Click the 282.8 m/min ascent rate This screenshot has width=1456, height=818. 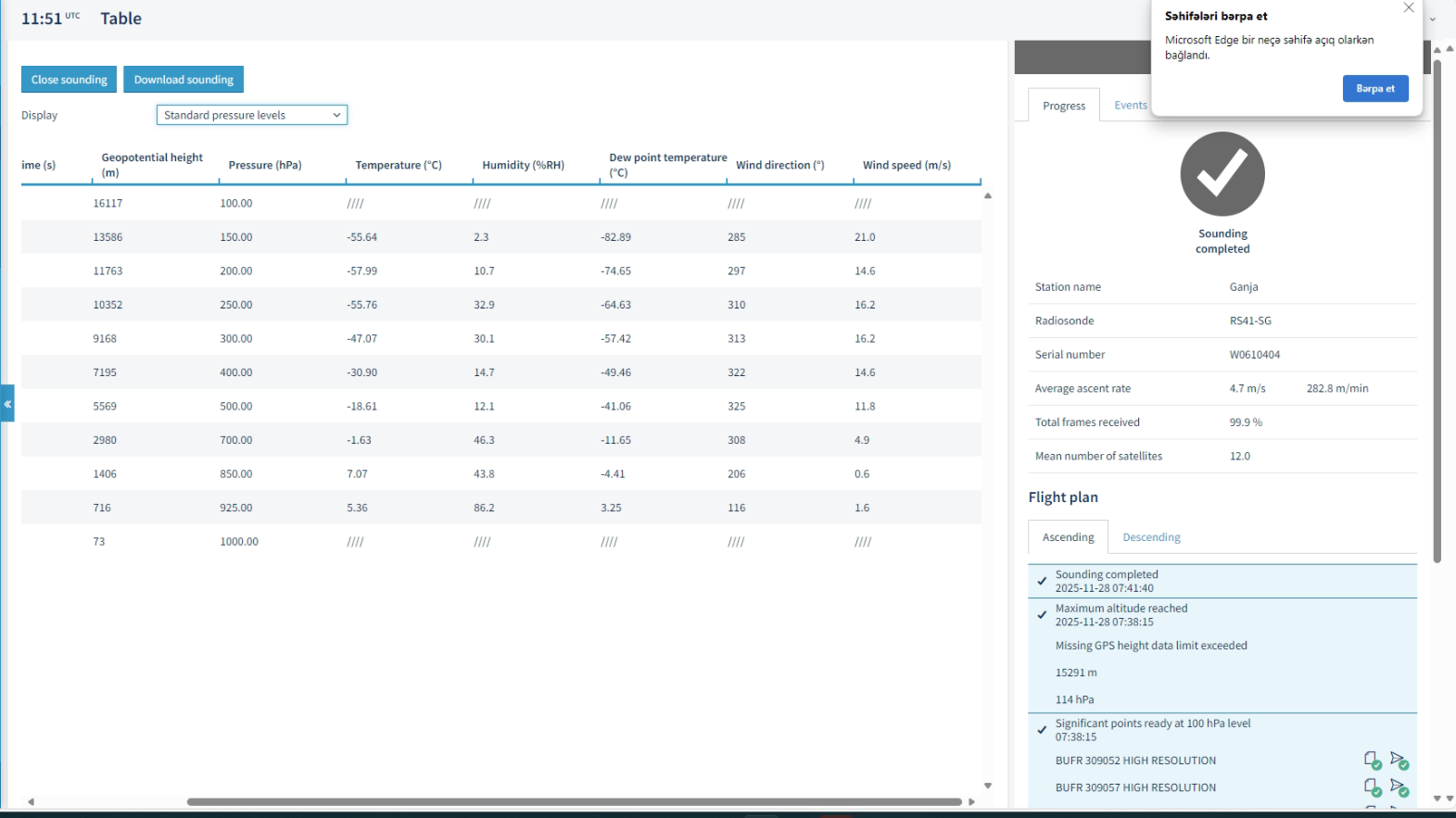(x=1337, y=389)
